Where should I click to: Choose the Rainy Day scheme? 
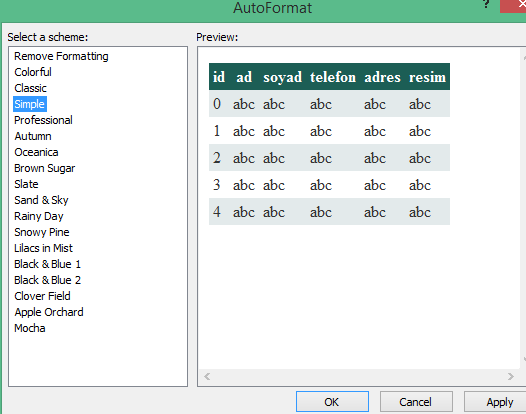click(x=39, y=216)
